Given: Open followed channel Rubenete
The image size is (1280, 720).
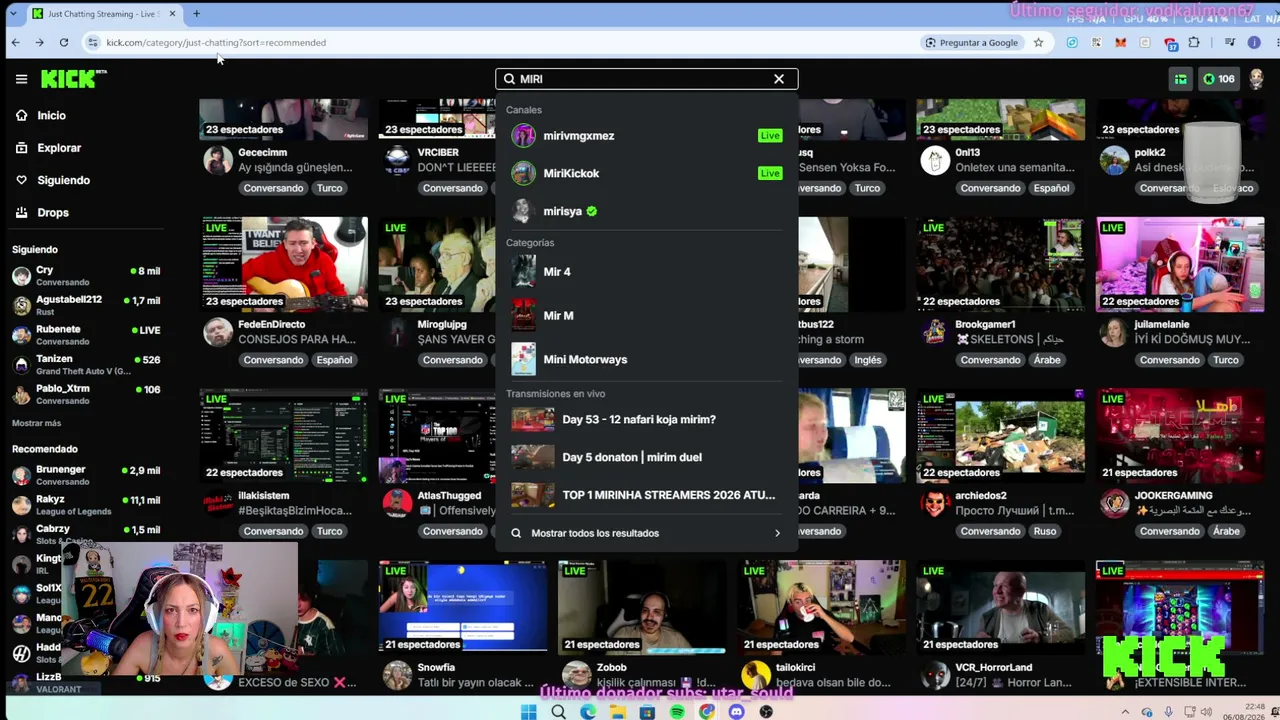Looking at the screenshot, I should click(86, 335).
